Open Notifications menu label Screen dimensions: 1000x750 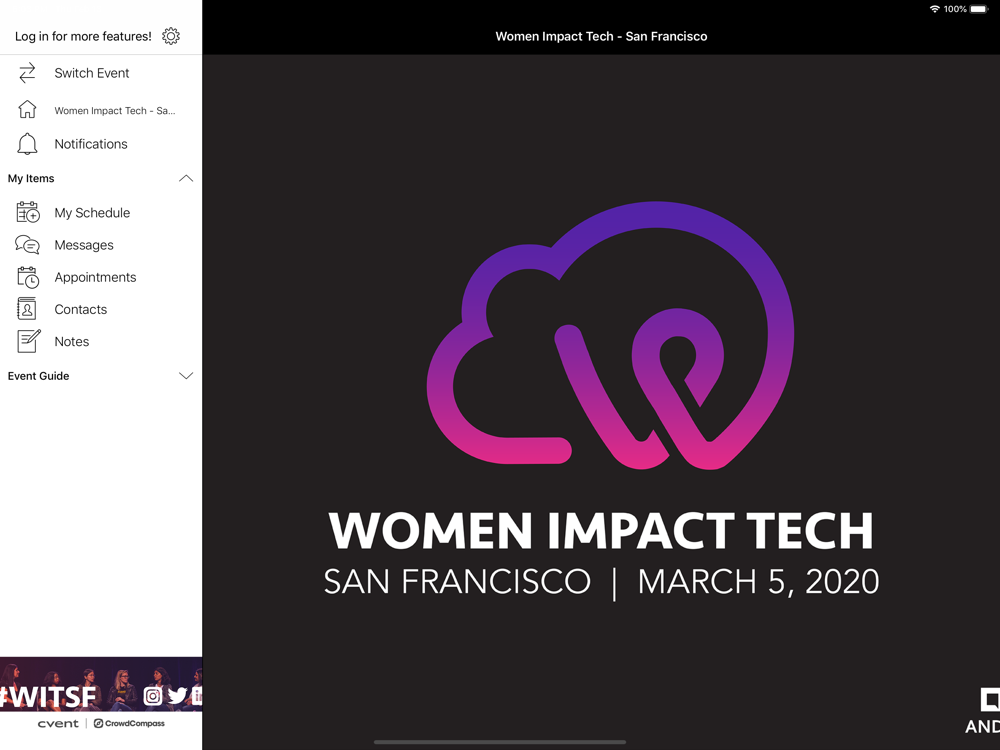point(91,144)
